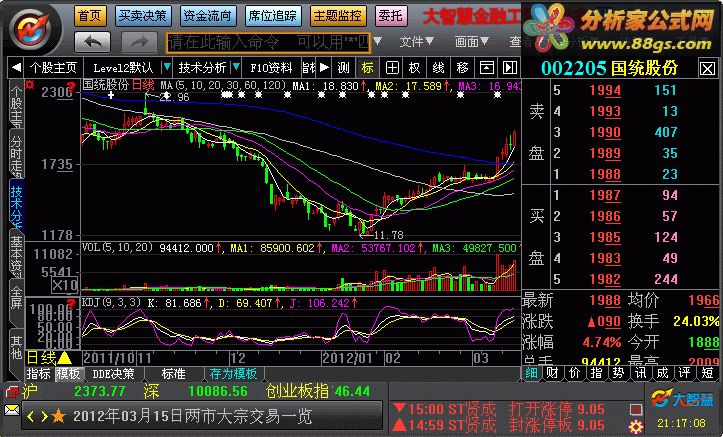Go forward with the right arrow button
723x437 pixels.
tap(139, 42)
